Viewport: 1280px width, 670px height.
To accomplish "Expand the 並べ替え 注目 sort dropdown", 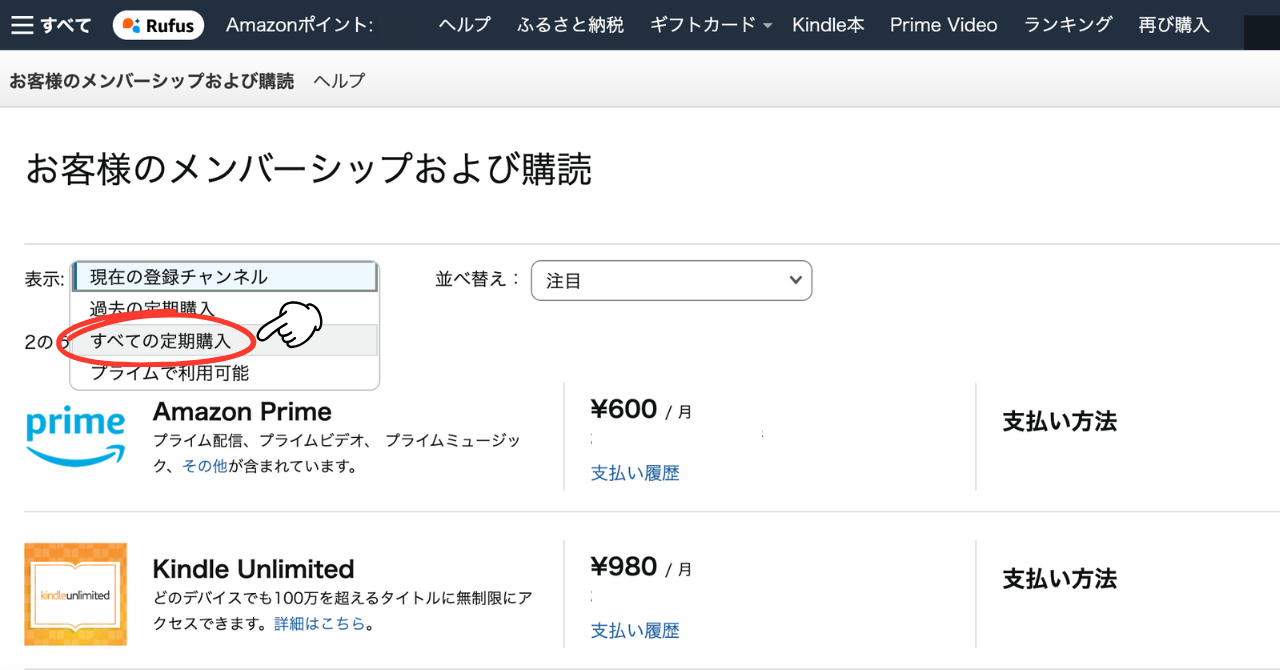I will point(671,281).
